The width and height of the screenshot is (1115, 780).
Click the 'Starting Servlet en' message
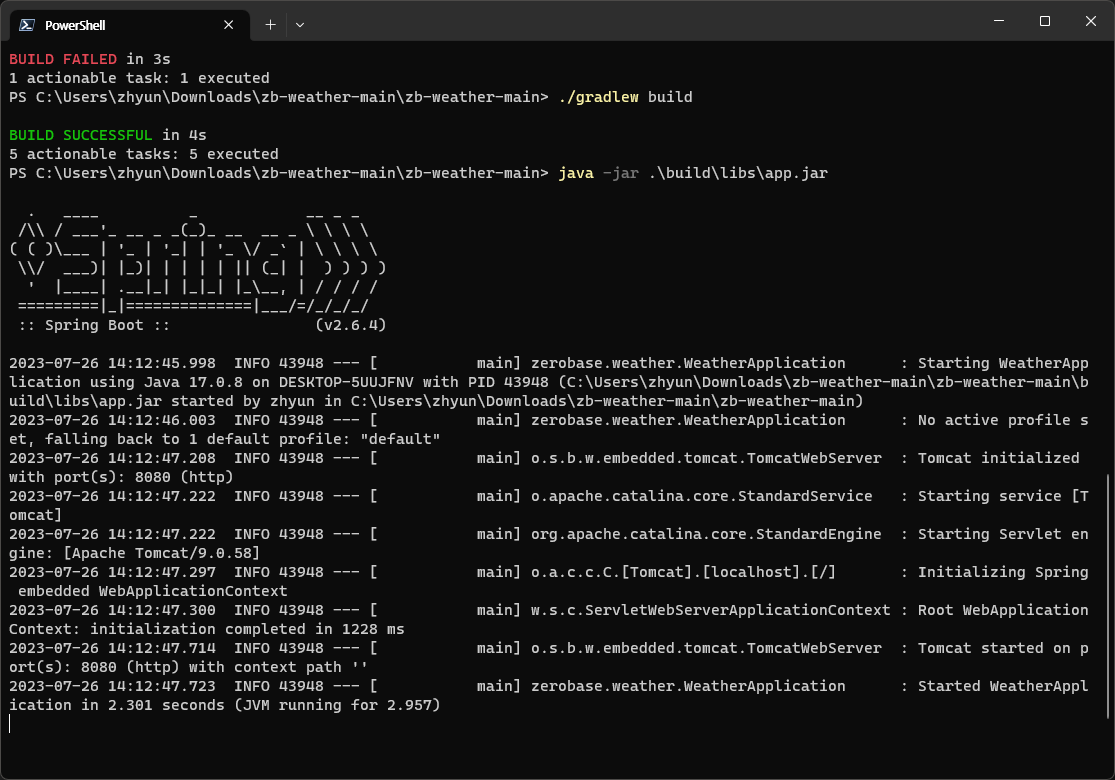point(1003,534)
